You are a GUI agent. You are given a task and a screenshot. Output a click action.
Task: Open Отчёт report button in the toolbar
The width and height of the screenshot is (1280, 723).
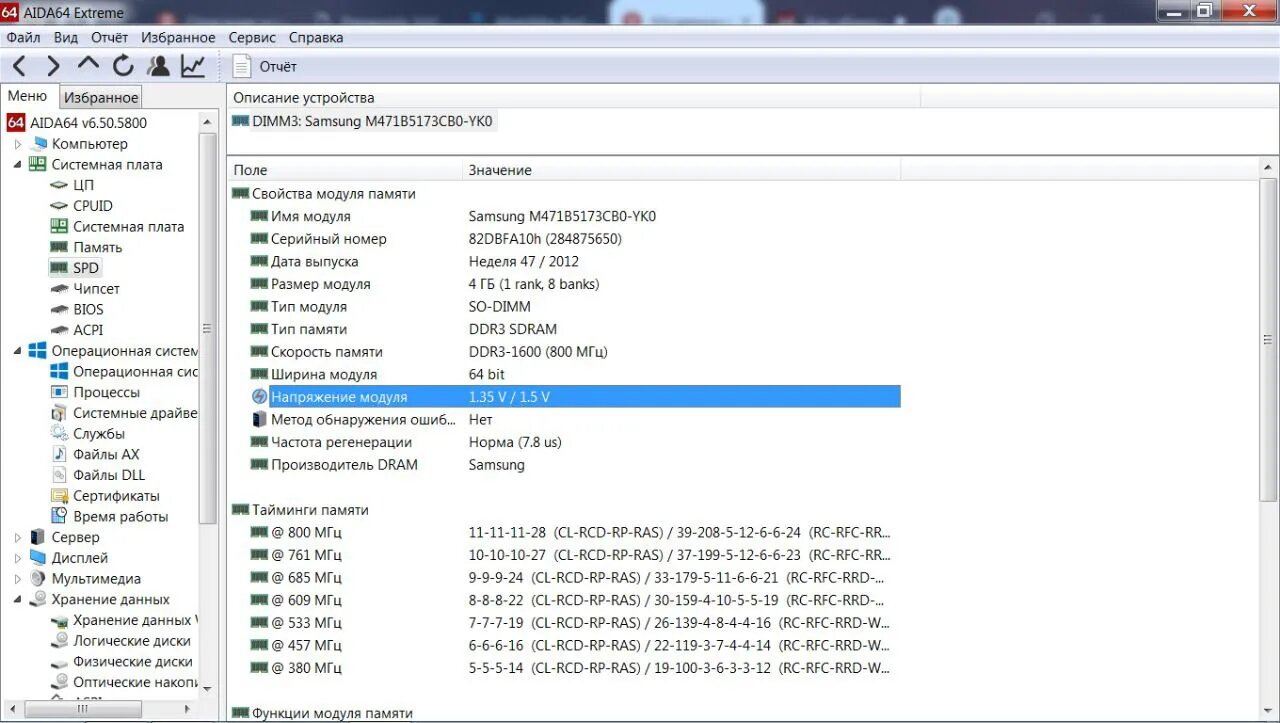265,66
